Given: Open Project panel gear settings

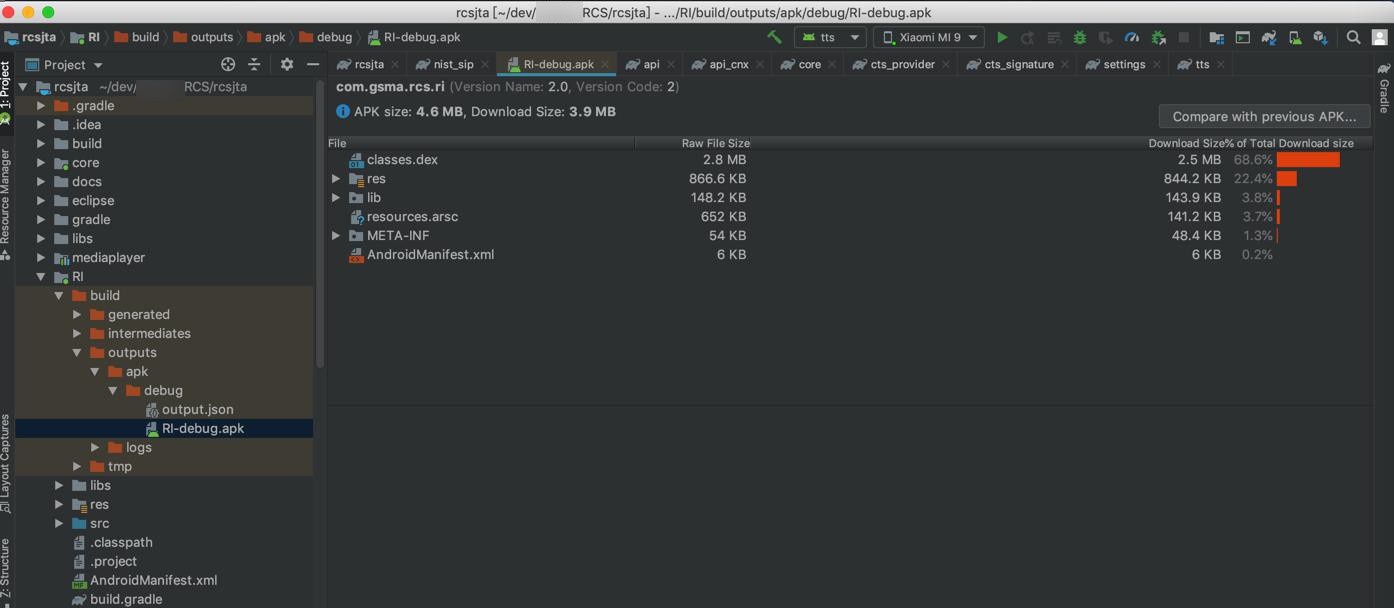Looking at the screenshot, I should tap(287, 64).
